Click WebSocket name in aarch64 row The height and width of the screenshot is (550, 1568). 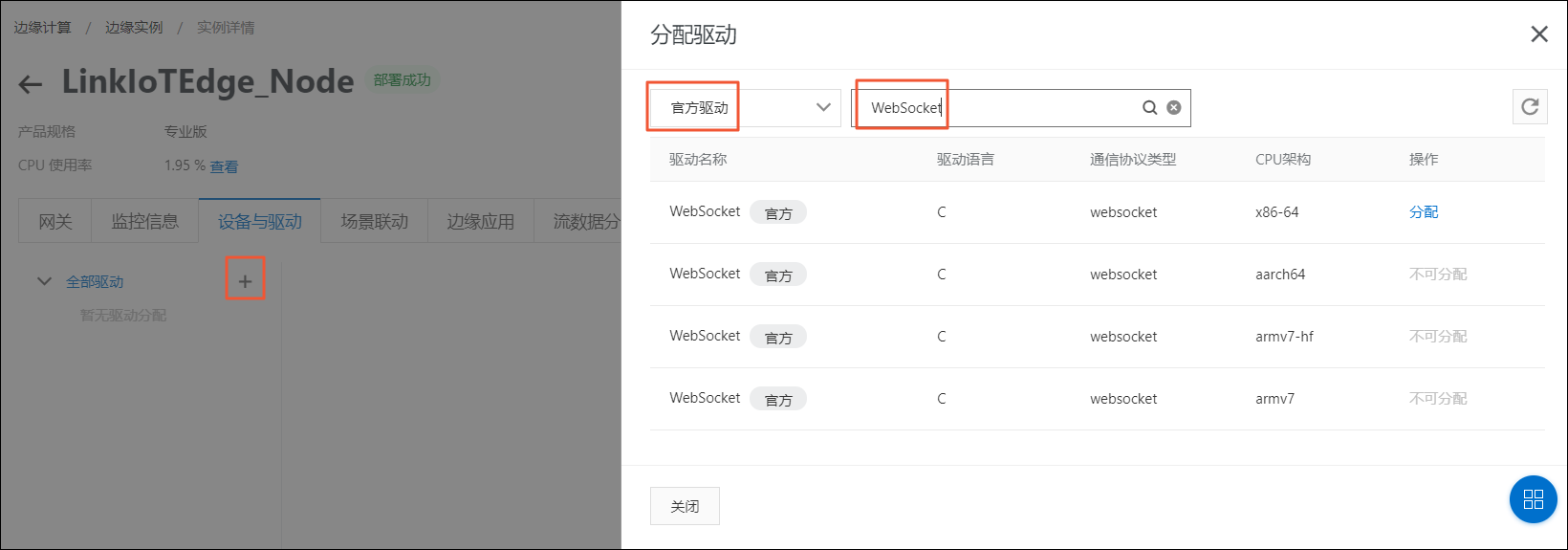[x=705, y=274]
